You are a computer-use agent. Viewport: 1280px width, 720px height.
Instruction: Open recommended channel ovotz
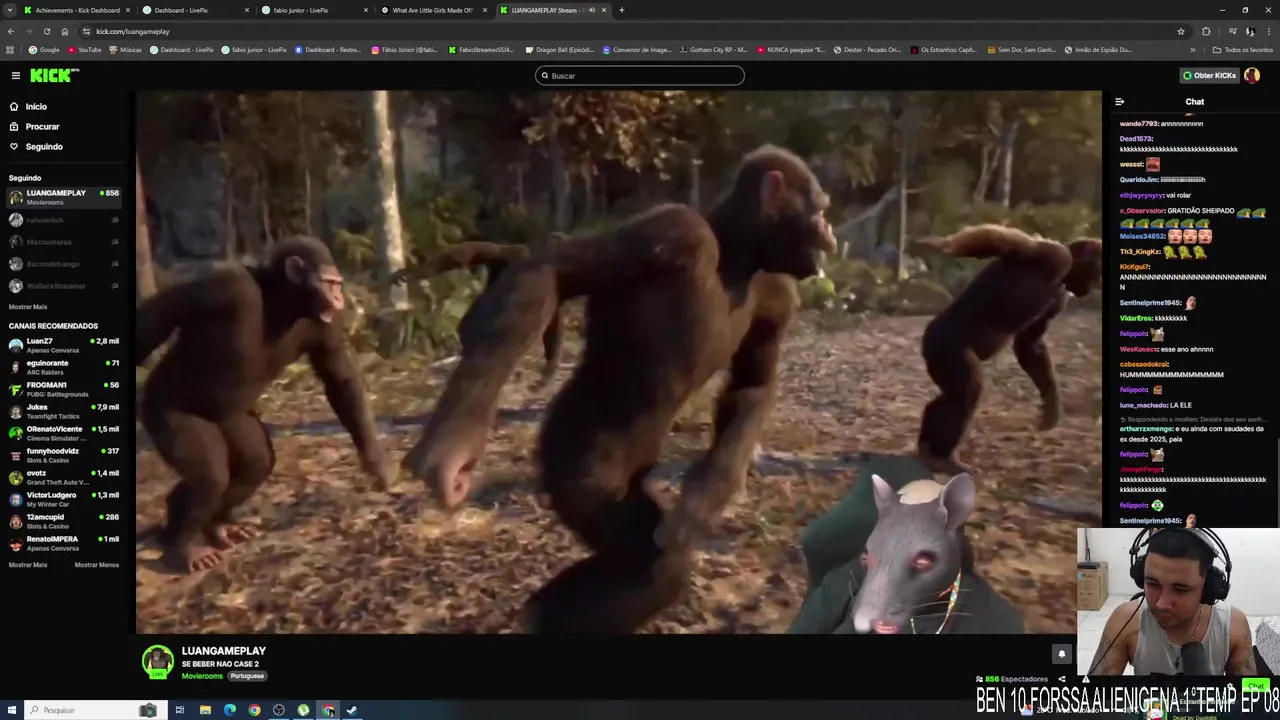click(64, 477)
